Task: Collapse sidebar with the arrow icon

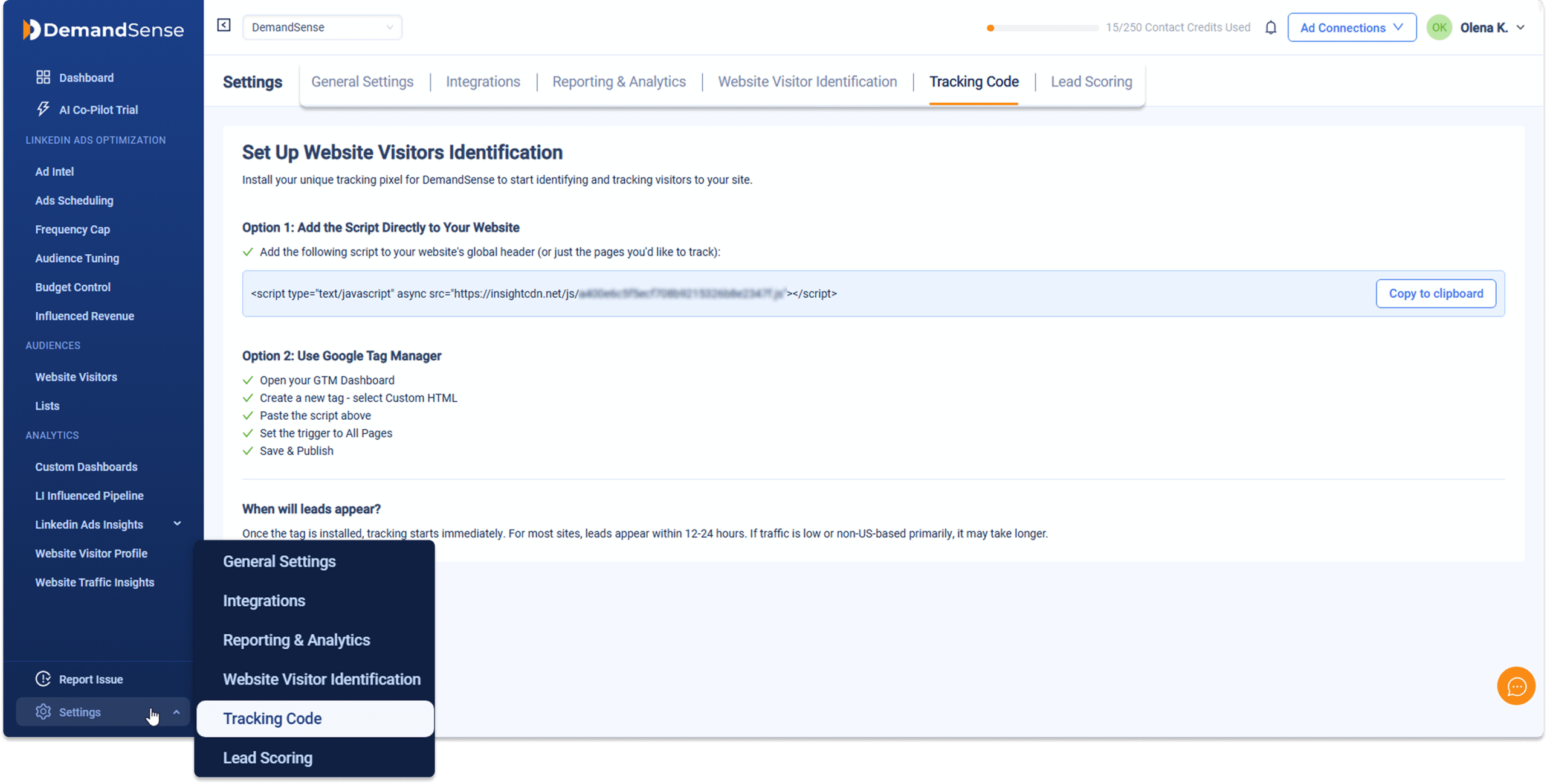Action: (224, 25)
